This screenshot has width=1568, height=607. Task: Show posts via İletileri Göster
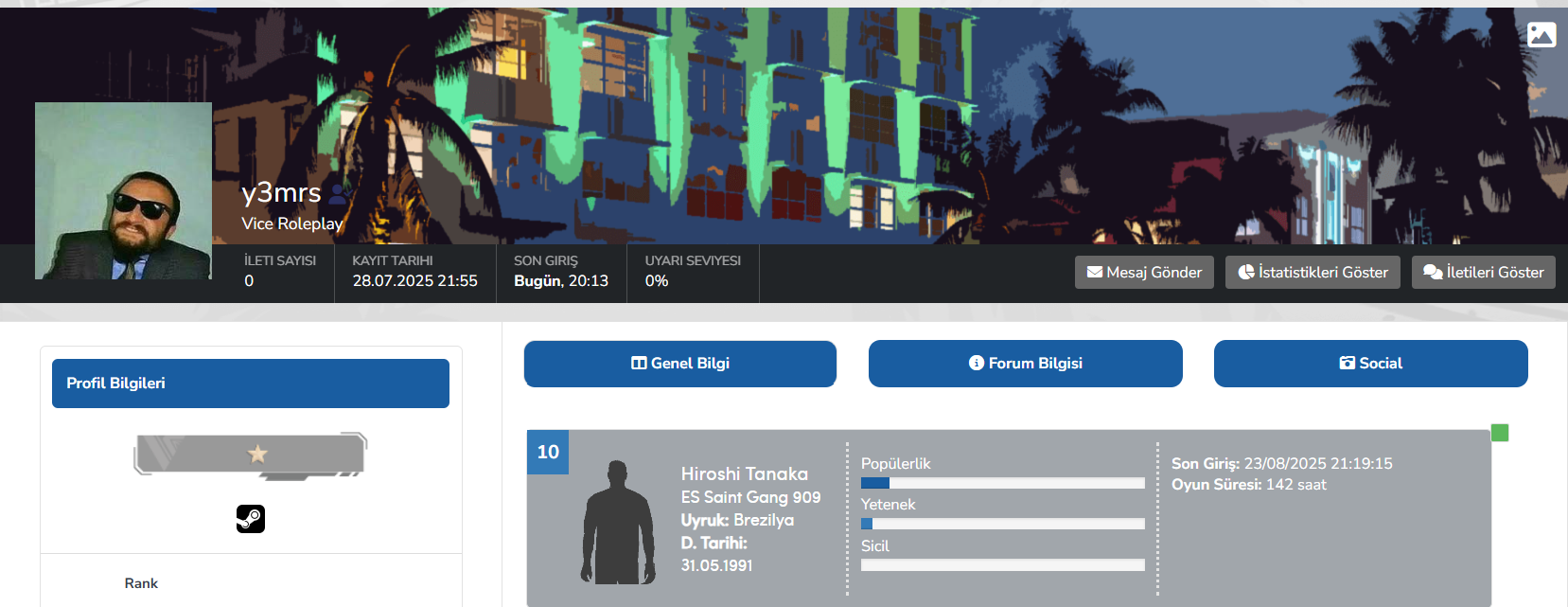click(x=1483, y=272)
